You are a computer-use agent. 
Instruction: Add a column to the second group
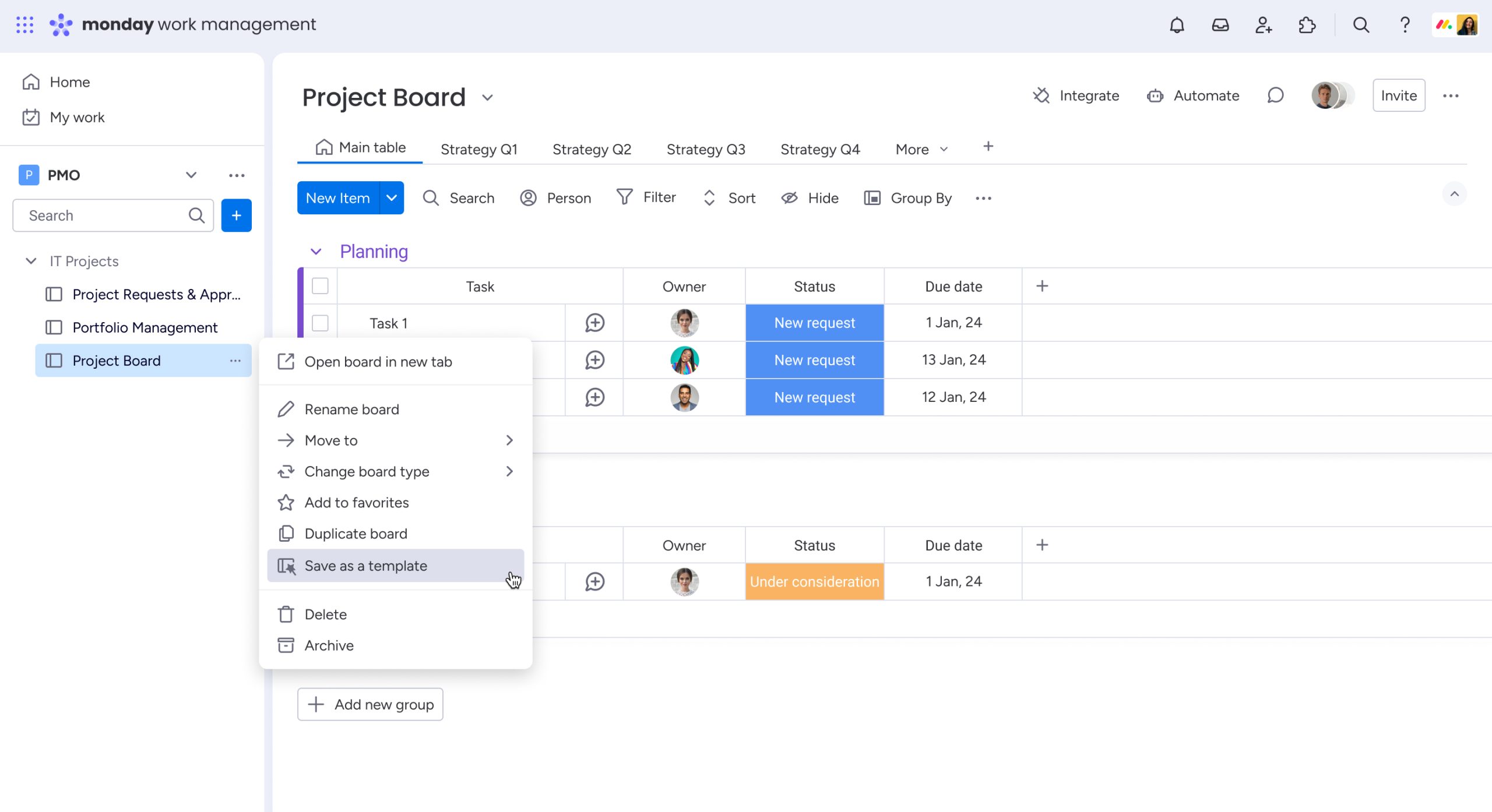tap(1042, 545)
